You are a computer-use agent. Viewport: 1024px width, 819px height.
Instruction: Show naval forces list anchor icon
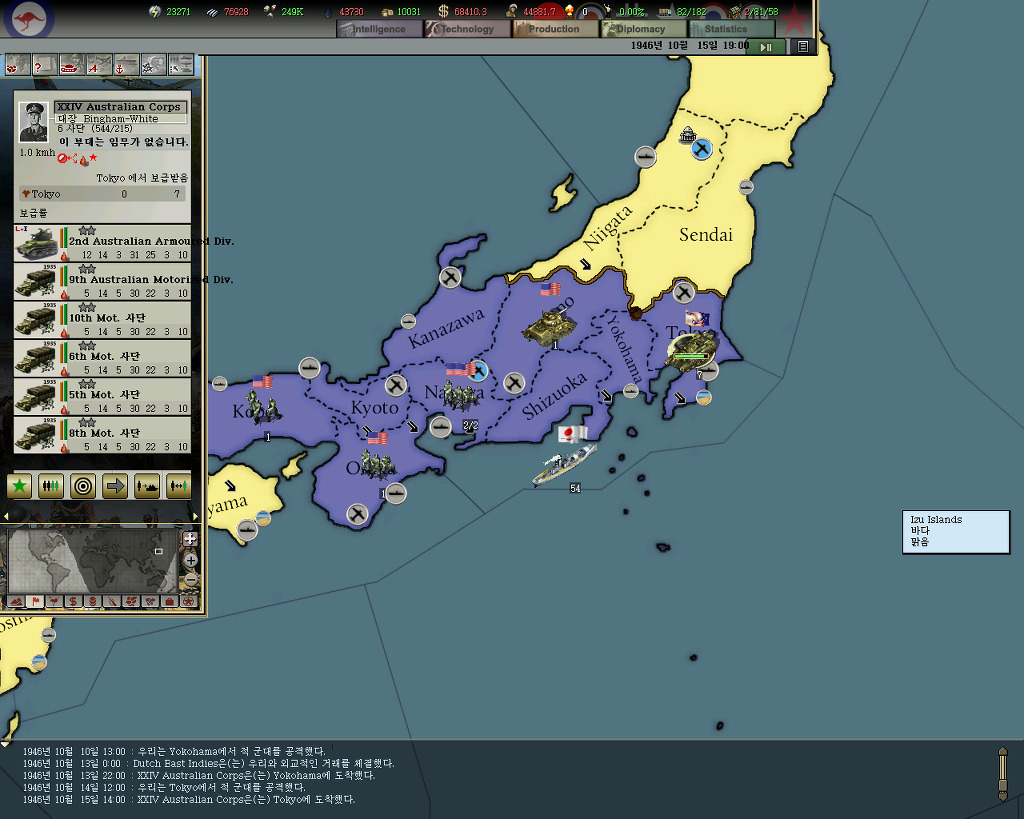coord(127,65)
